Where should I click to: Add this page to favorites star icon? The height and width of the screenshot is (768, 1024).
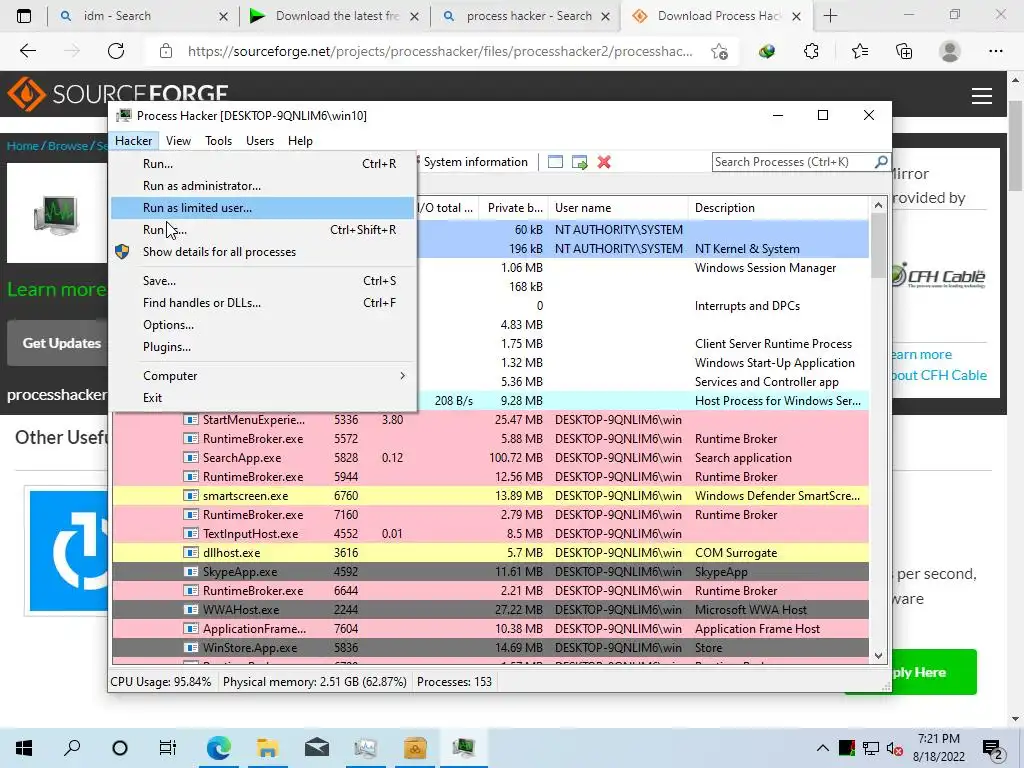[x=720, y=51]
